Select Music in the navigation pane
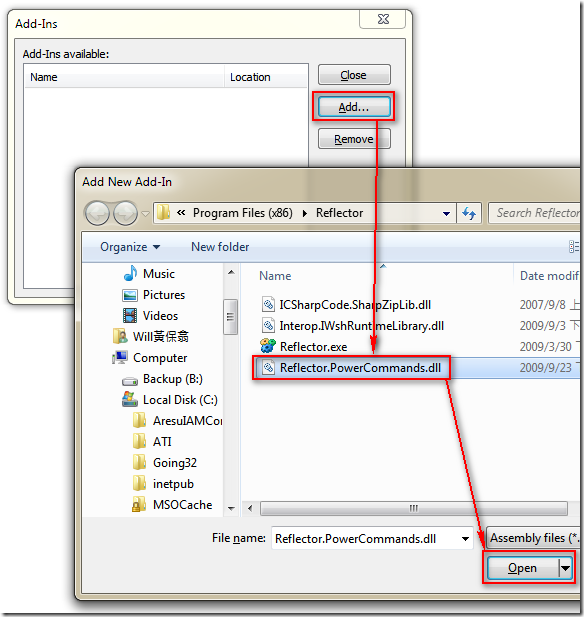Screen dimensions: 584x617 click(x=159, y=273)
